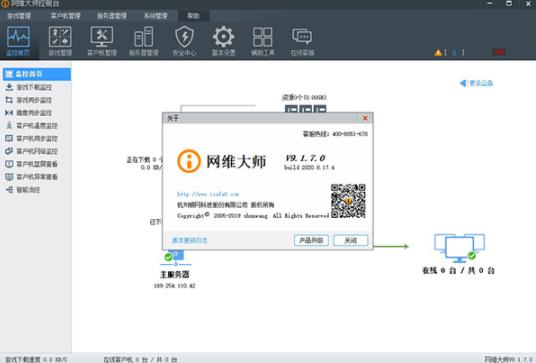Click the sync arrows icon beside 游戏同步监控

(9, 100)
